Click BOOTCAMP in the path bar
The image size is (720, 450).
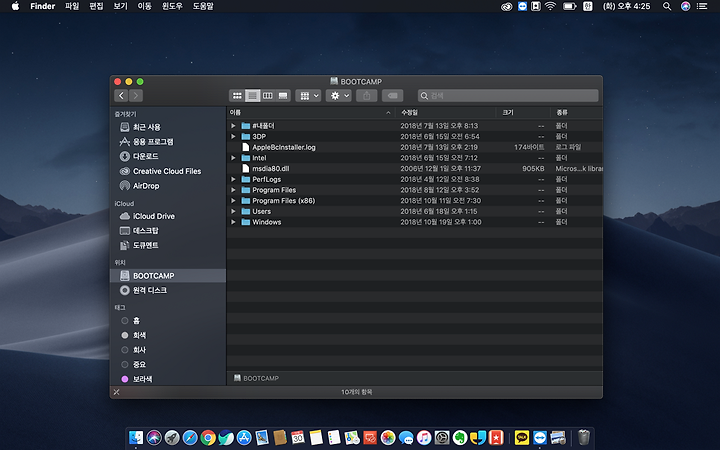pyautogui.click(x=256, y=378)
